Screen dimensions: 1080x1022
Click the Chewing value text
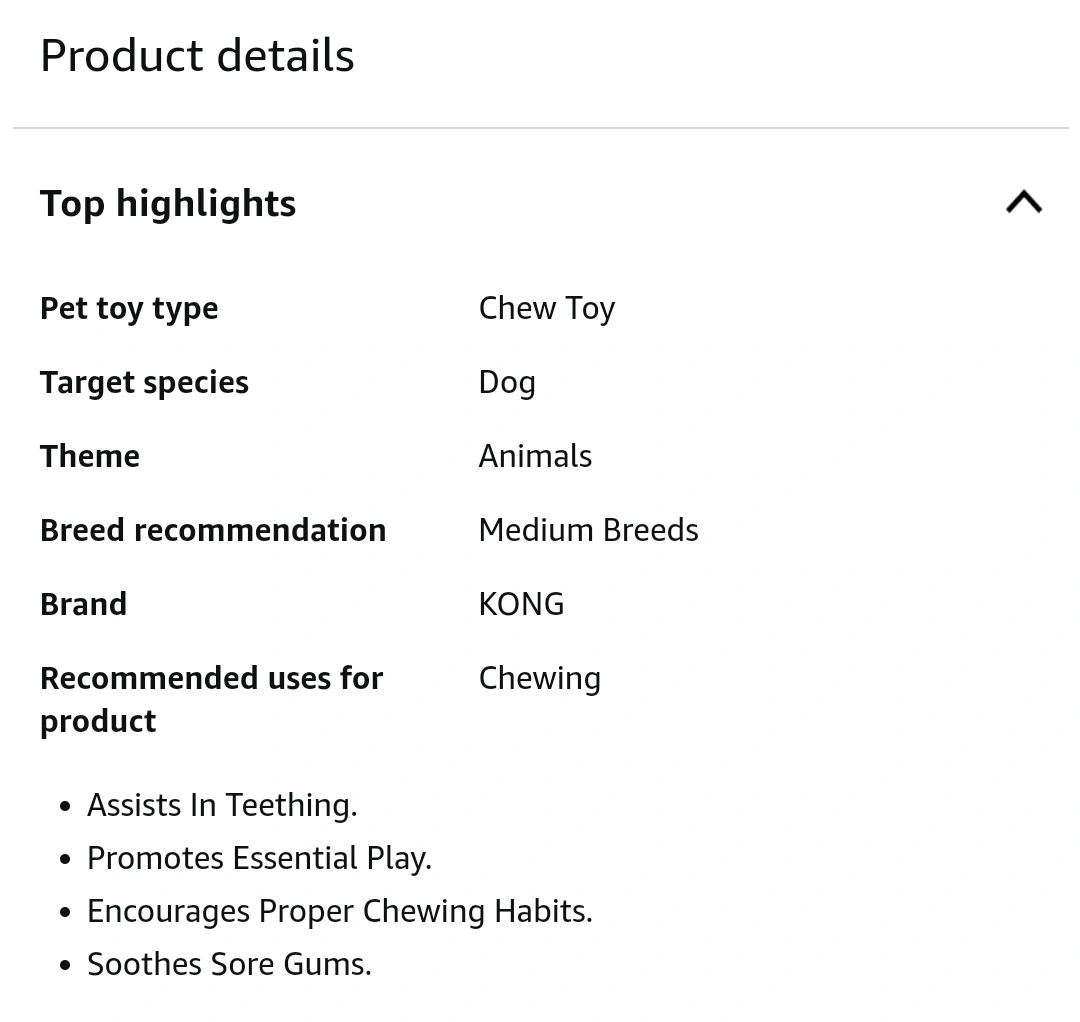[x=539, y=679]
